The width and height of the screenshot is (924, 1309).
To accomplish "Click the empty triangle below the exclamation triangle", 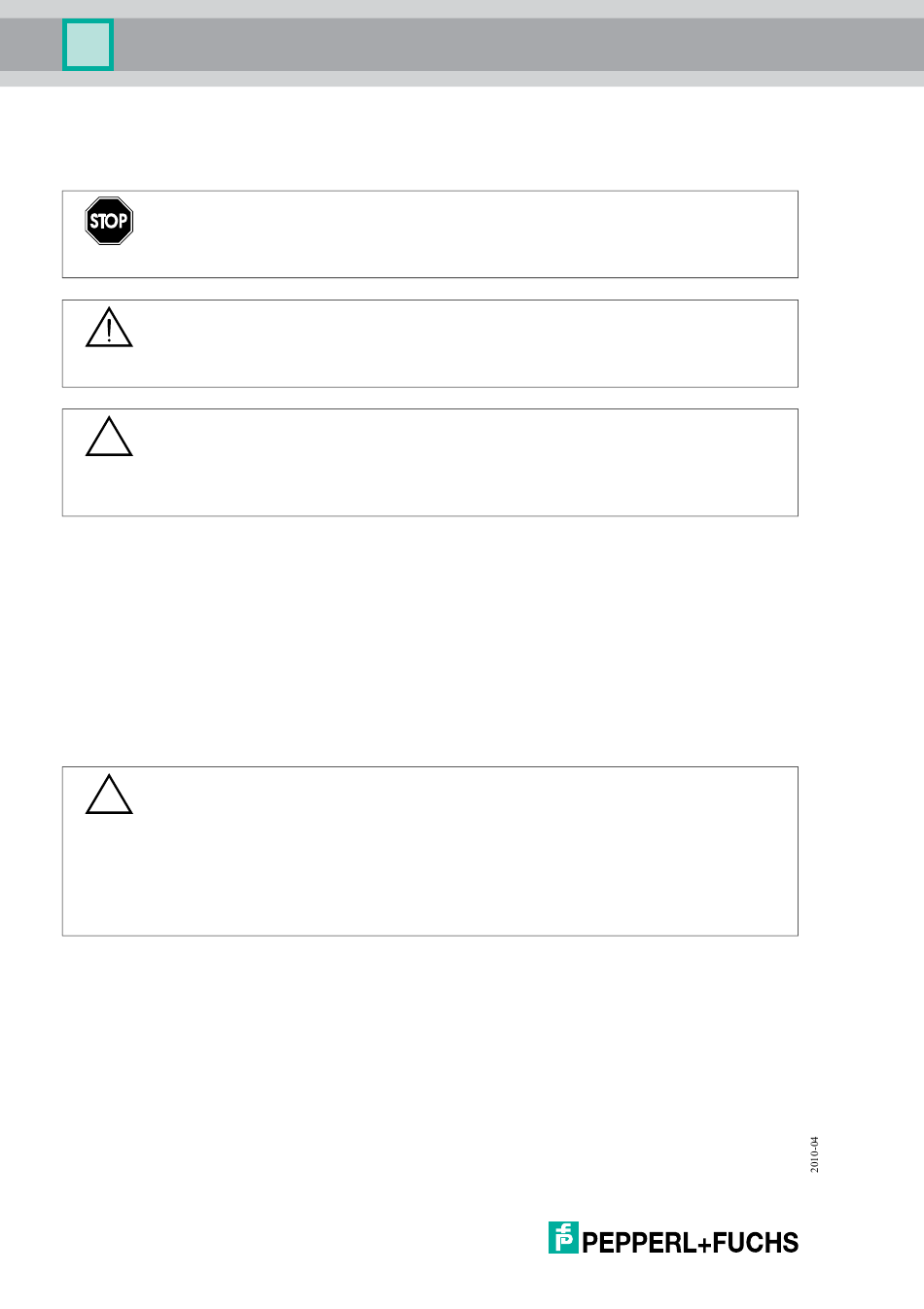I will tap(109, 437).
